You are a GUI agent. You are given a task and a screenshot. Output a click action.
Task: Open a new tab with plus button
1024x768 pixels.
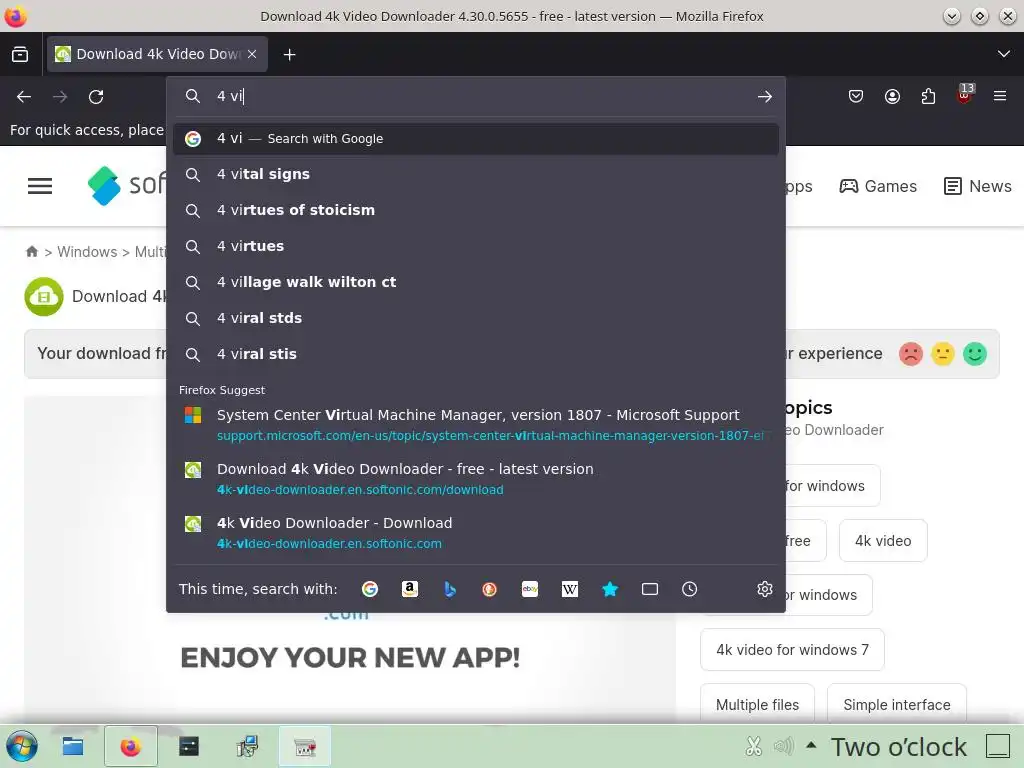click(289, 55)
